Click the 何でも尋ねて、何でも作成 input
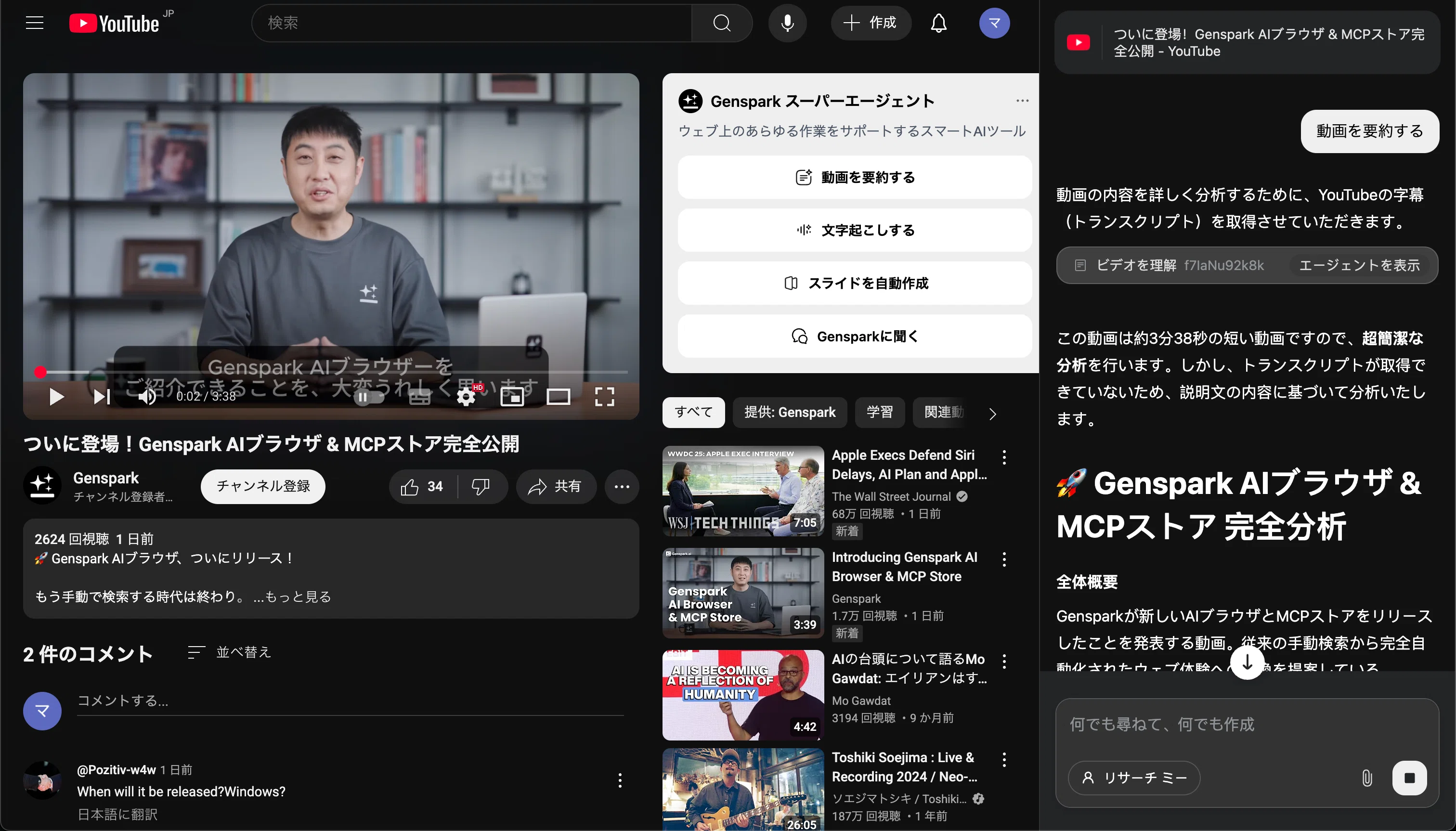Viewport: 1456px width, 831px height. (x=1247, y=725)
